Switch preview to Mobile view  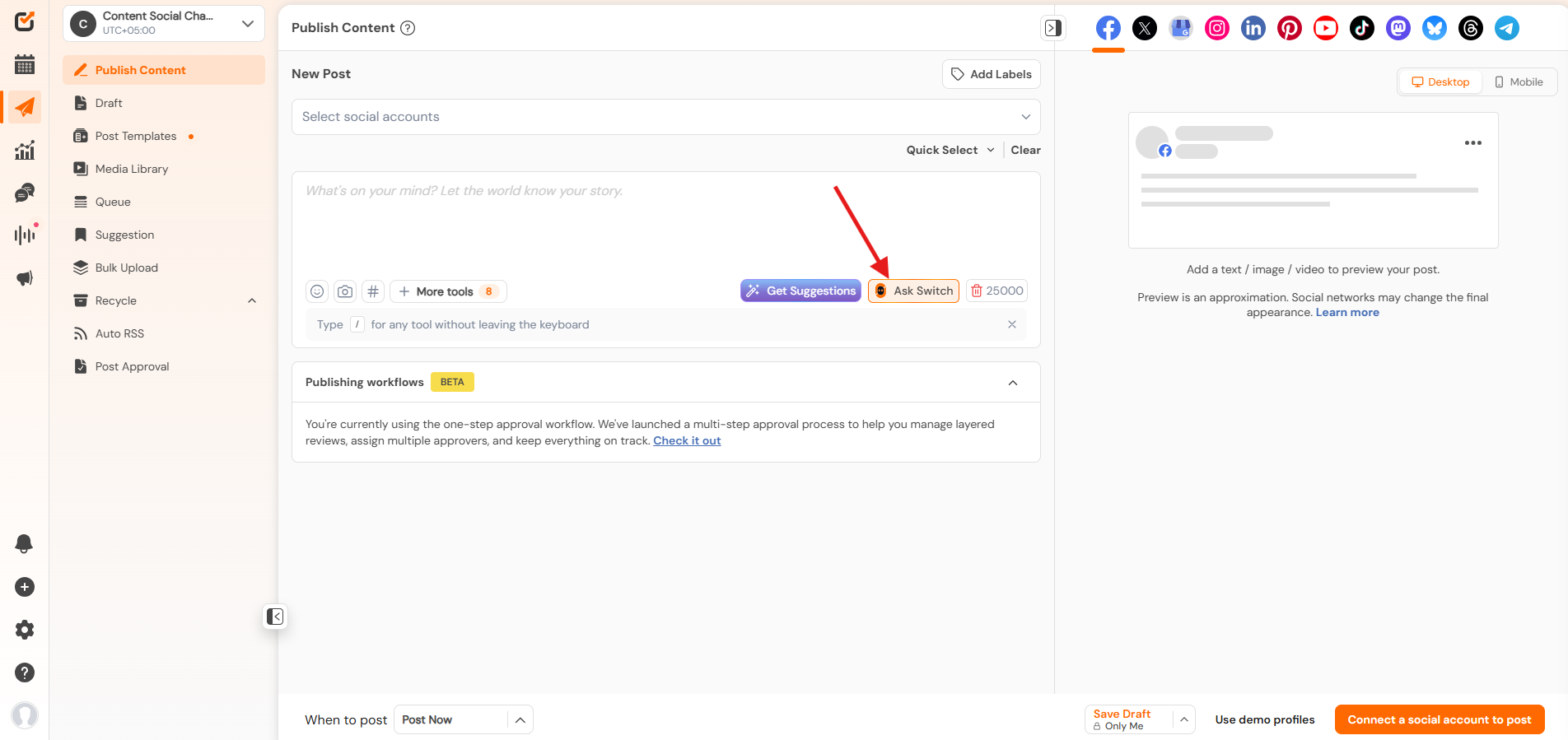click(1519, 82)
